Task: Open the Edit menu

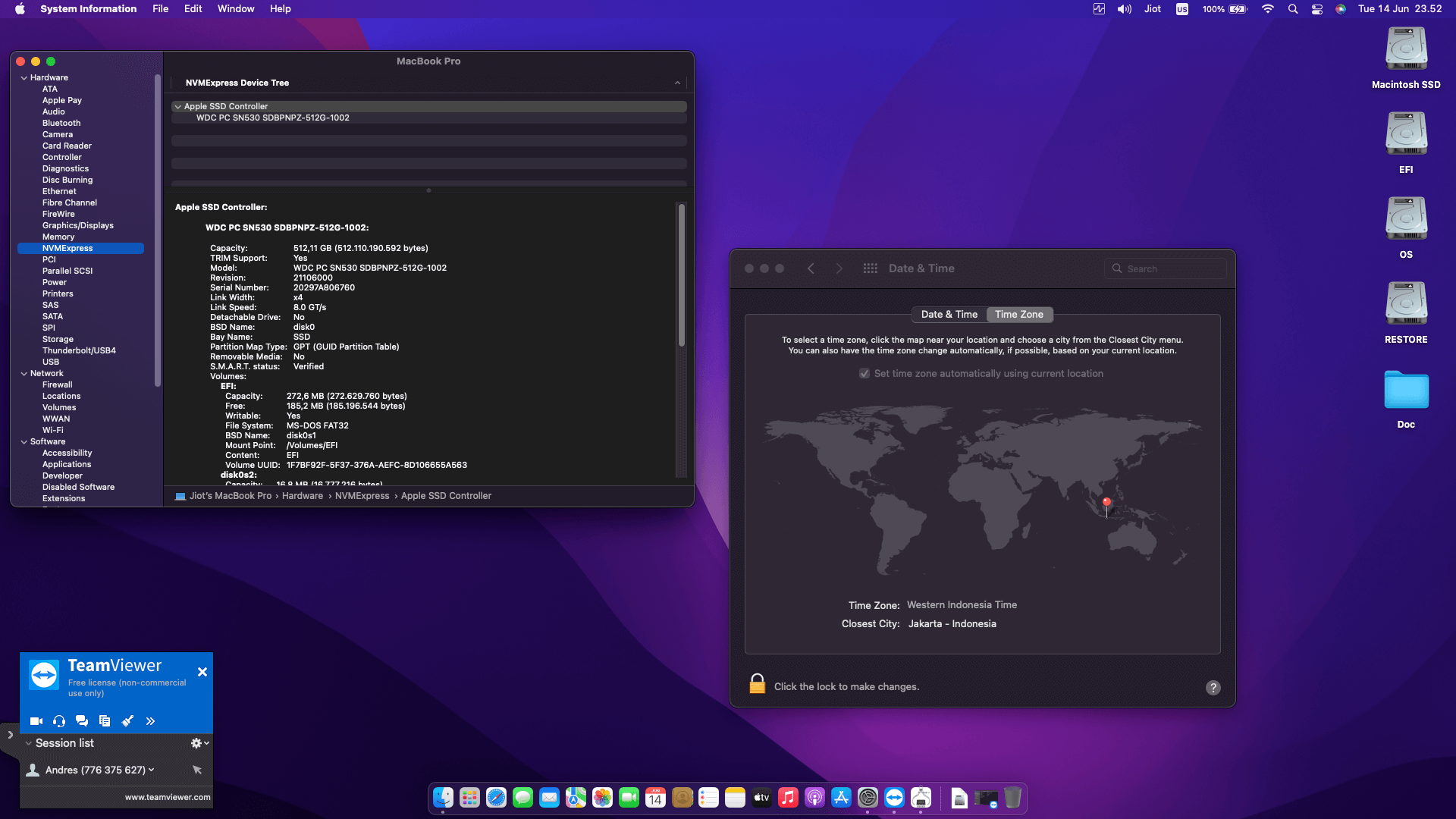Action: tap(193, 9)
